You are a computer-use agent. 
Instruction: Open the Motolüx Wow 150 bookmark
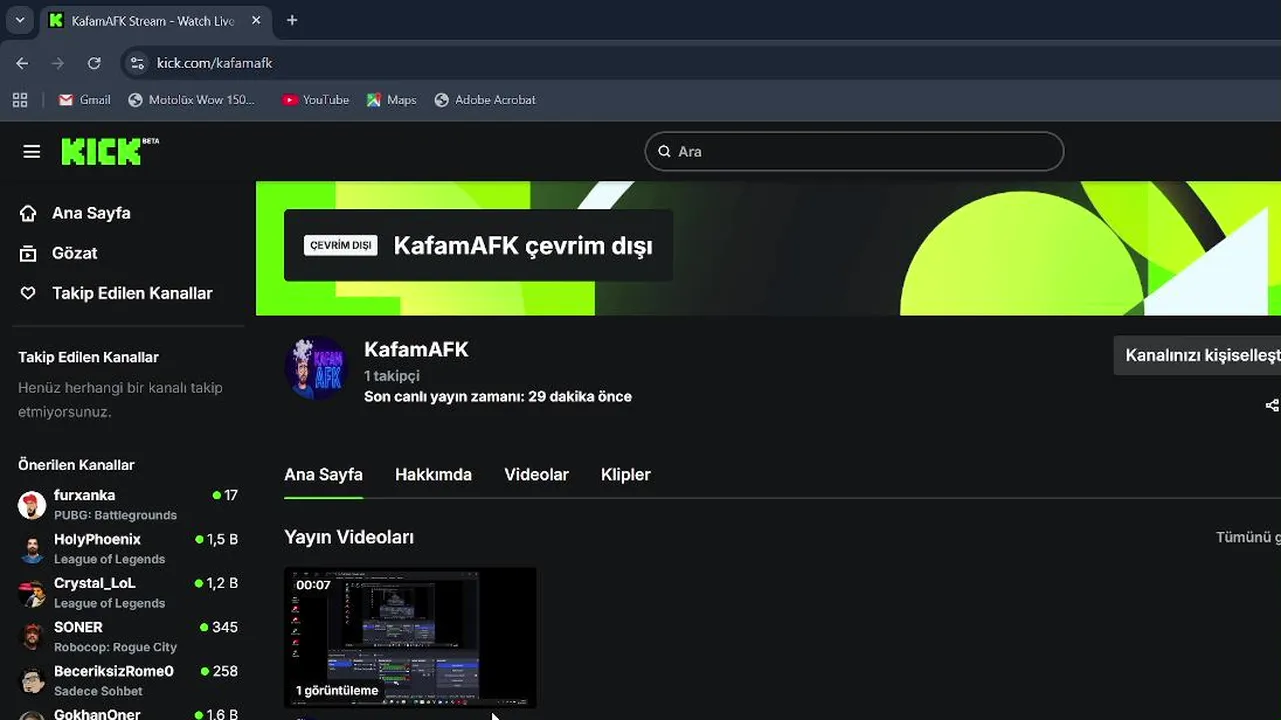point(192,100)
